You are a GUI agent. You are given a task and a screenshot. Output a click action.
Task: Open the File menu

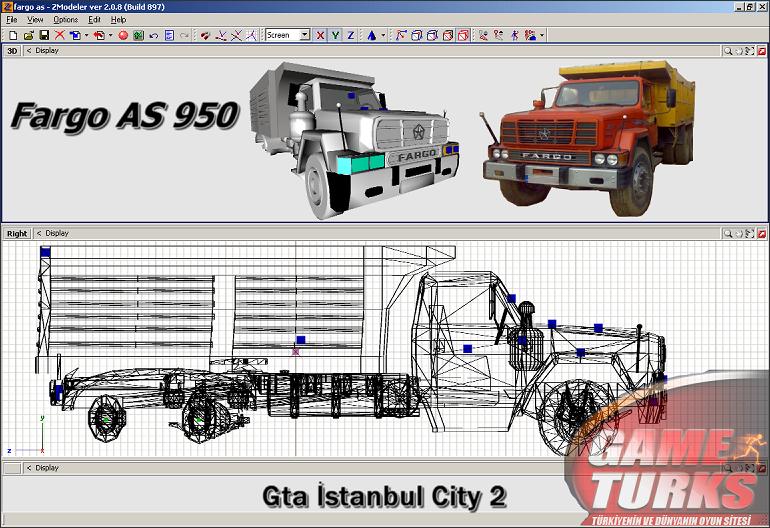click(12, 20)
